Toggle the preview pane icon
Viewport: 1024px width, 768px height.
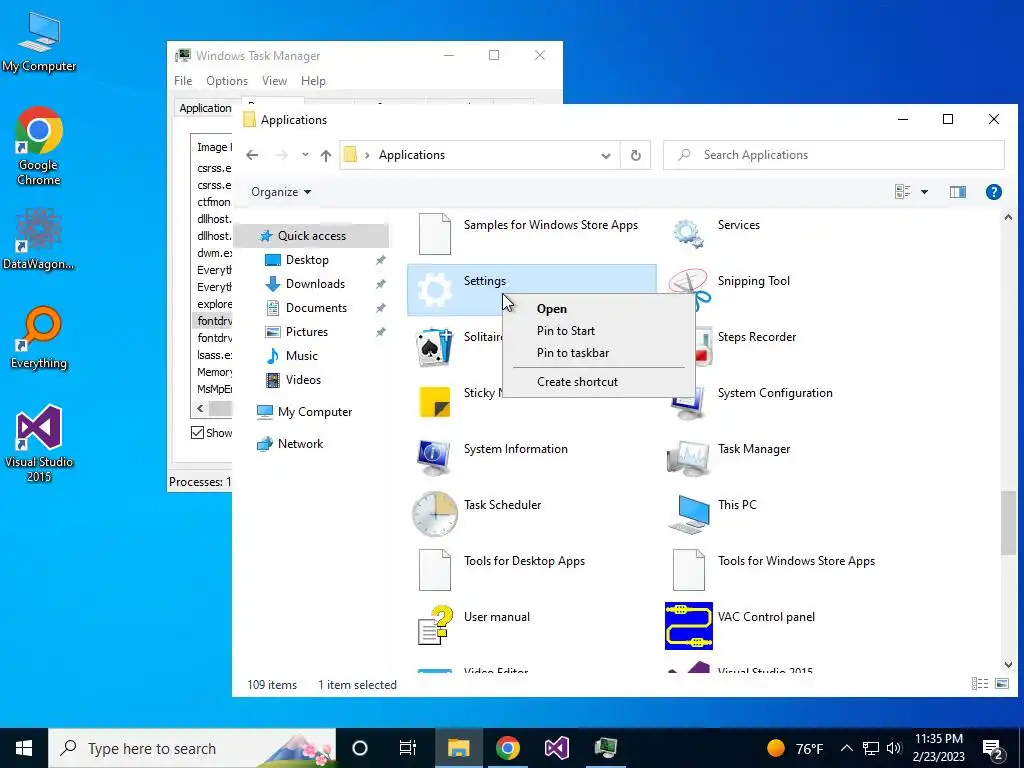957,192
